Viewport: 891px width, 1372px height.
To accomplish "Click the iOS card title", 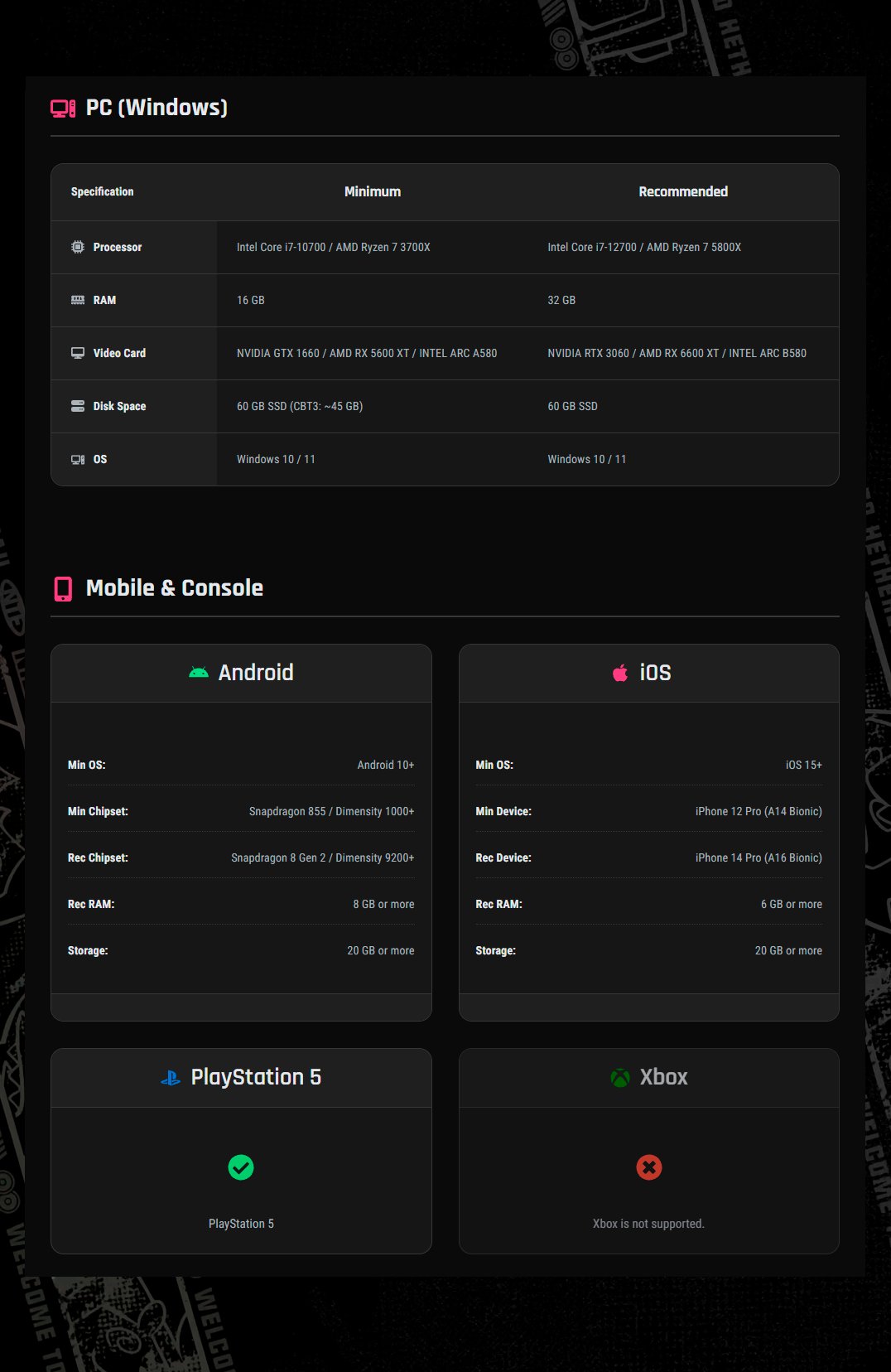I will point(655,673).
